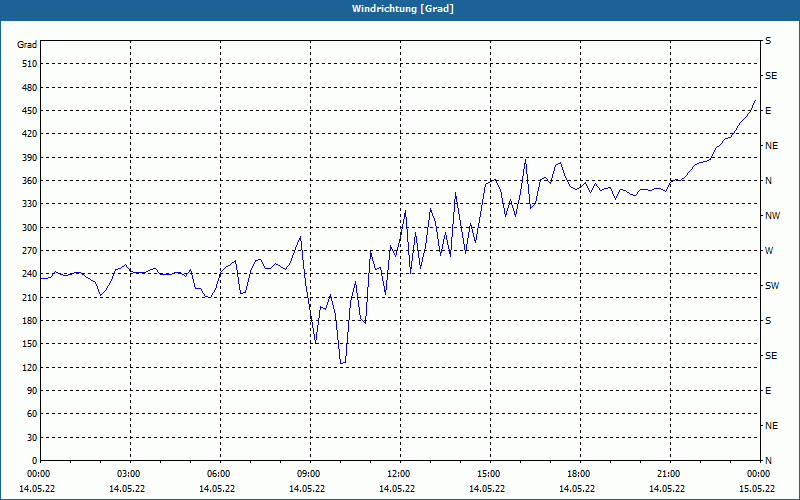Screen dimensions: 800x500
Task: Pick the '120' degree axis label
Action: (x=30, y=367)
